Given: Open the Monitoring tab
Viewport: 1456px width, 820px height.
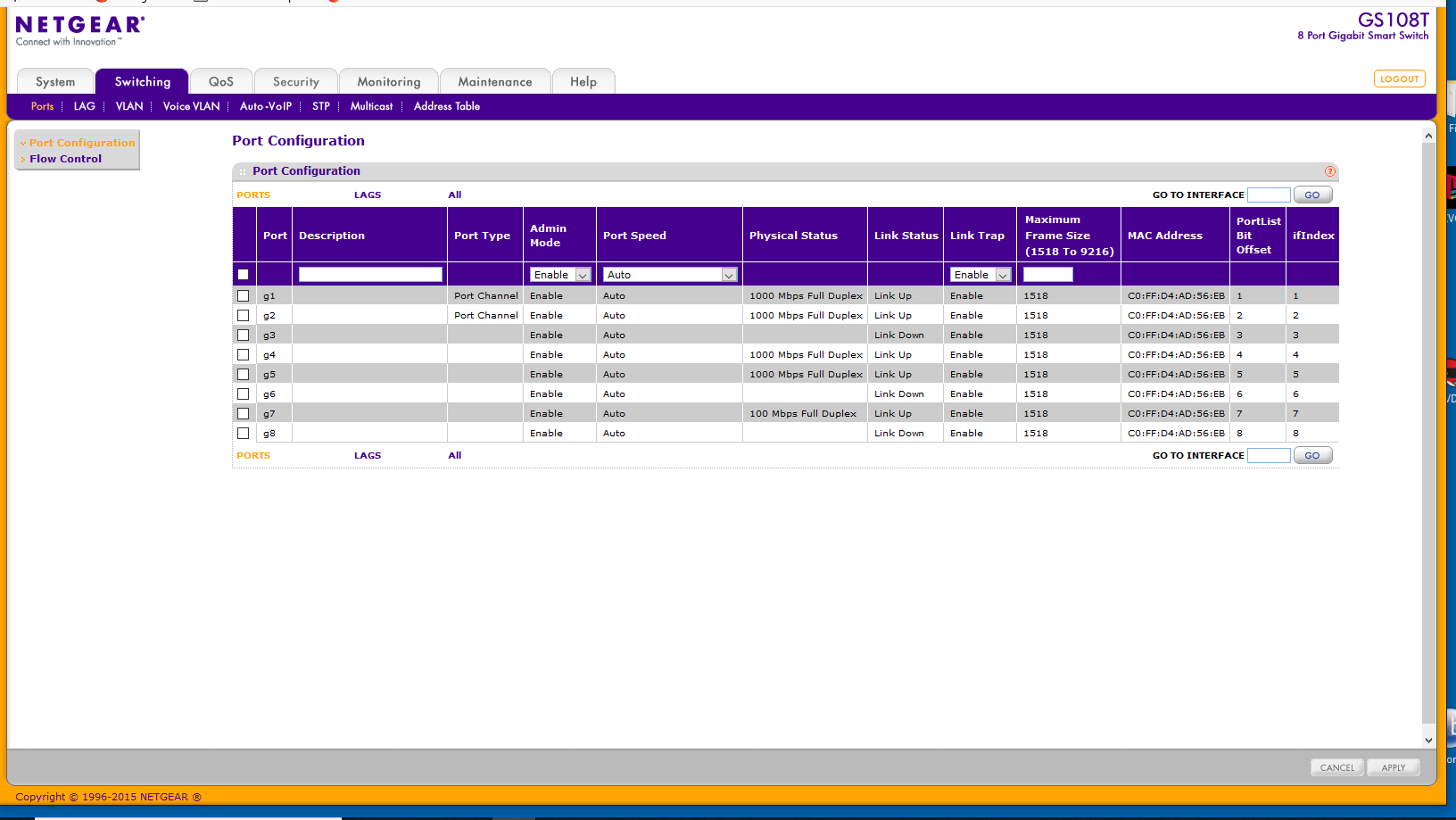Looking at the screenshot, I should 388,82.
